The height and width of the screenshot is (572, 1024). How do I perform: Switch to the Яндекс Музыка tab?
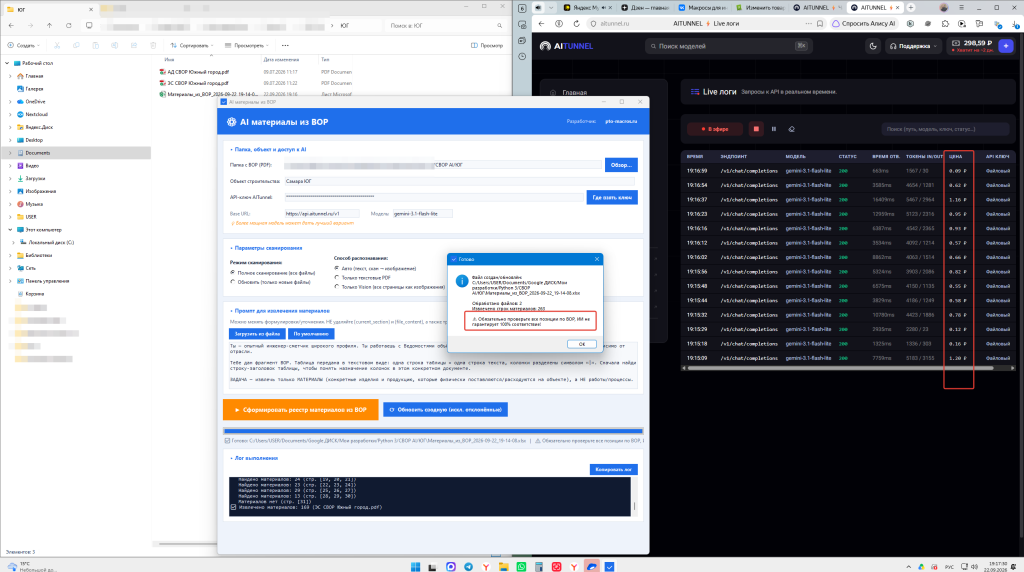[588, 8]
